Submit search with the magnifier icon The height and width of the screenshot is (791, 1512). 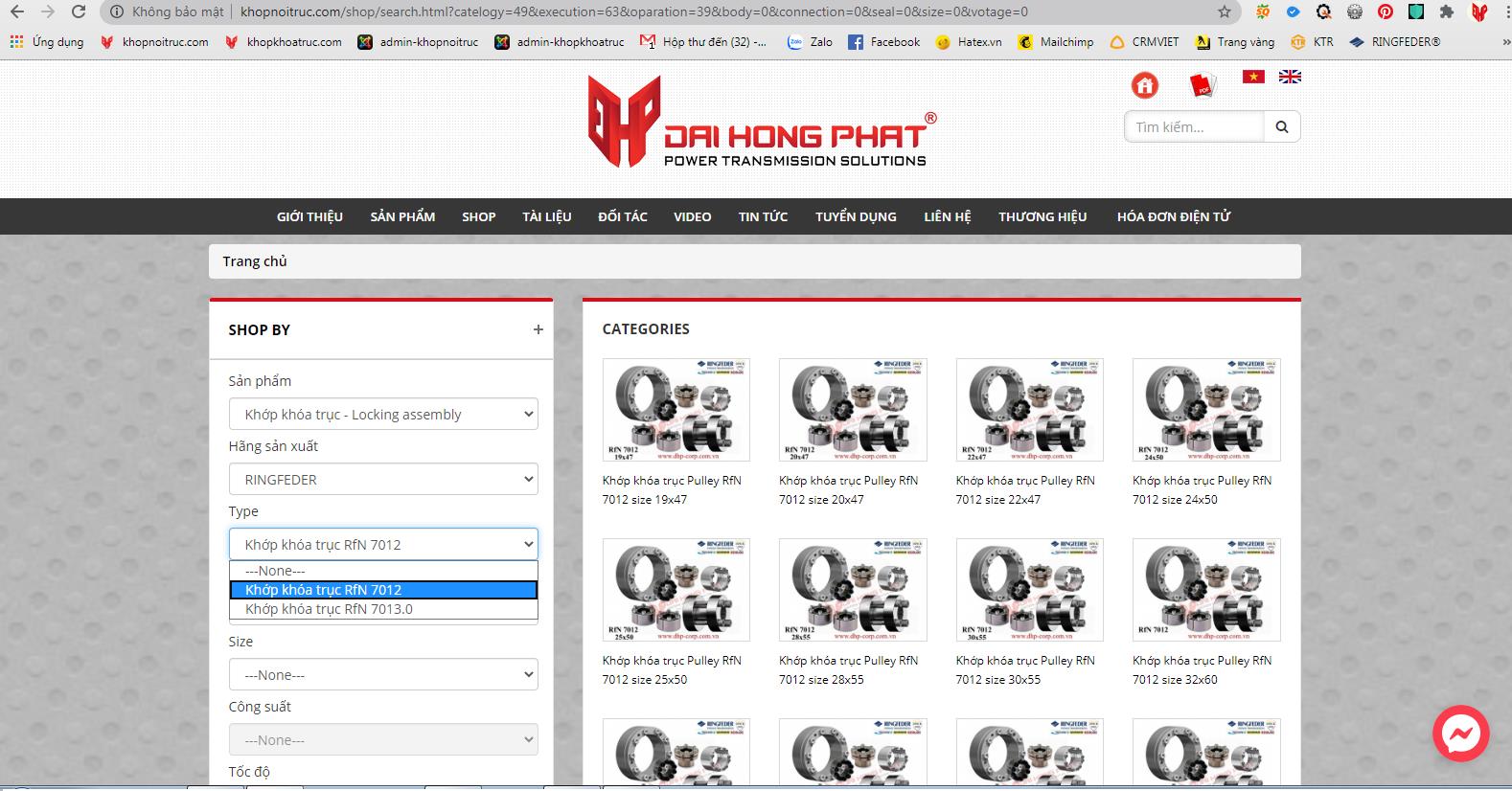(1282, 126)
